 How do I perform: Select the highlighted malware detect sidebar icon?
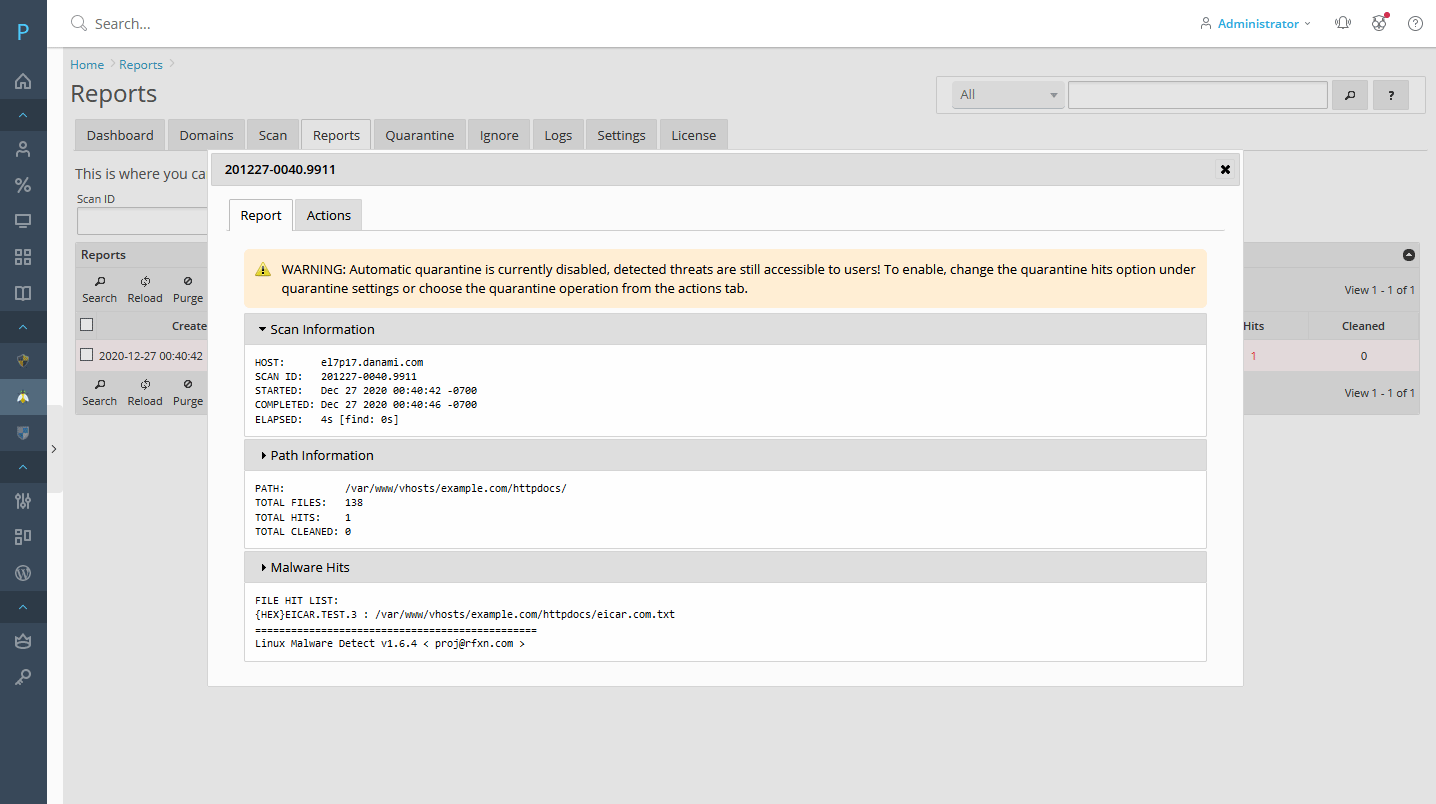click(23, 397)
